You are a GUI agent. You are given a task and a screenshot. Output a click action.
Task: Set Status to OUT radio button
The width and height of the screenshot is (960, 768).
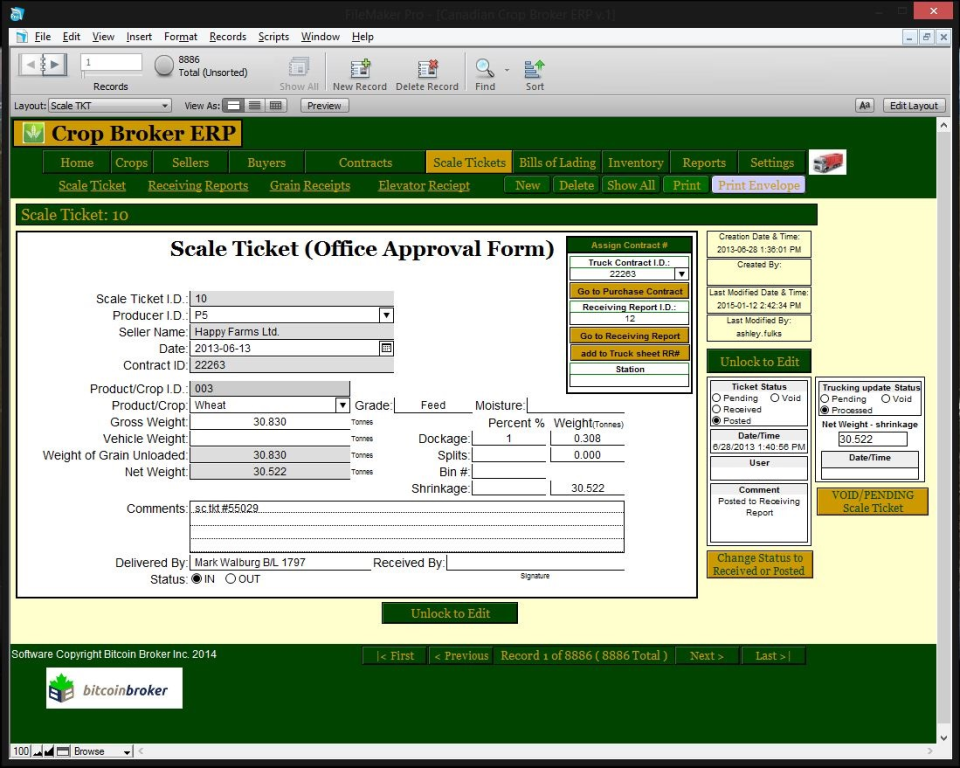[230, 579]
